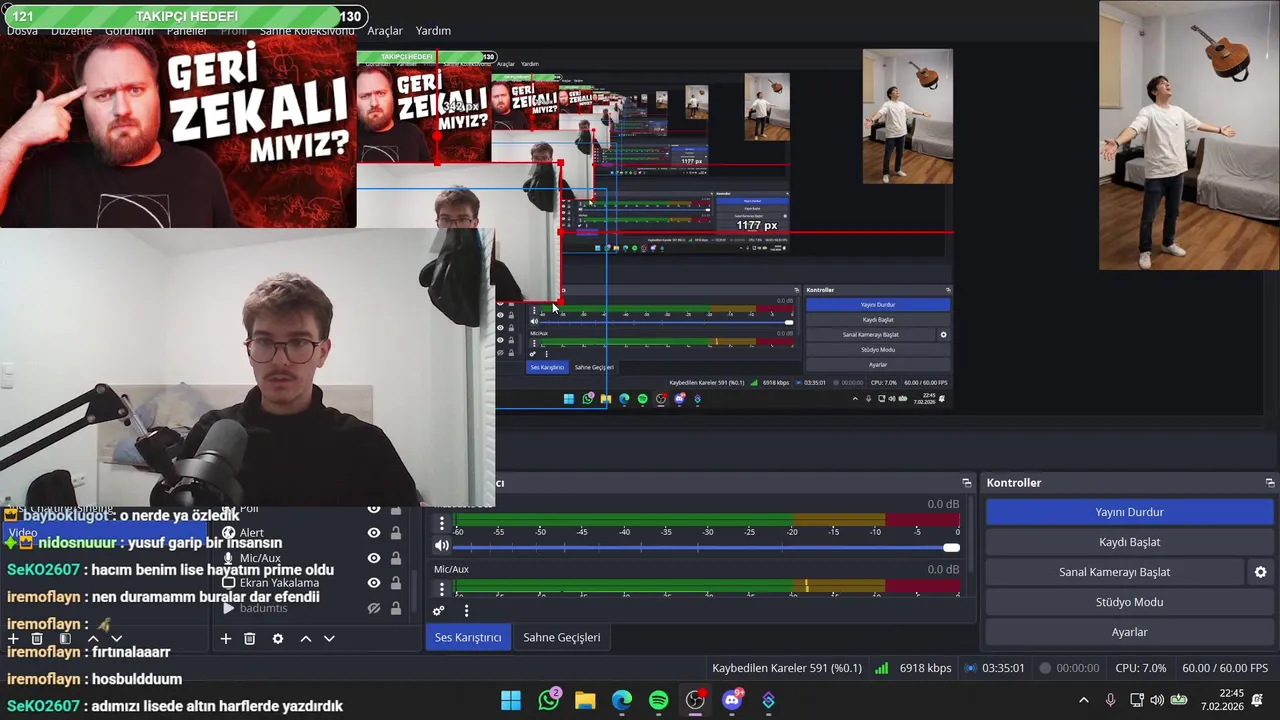Click Sanal Kamerayı Başlat button
Image resolution: width=1280 pixels, height=720 pixels.
(x=1114, y=572)
